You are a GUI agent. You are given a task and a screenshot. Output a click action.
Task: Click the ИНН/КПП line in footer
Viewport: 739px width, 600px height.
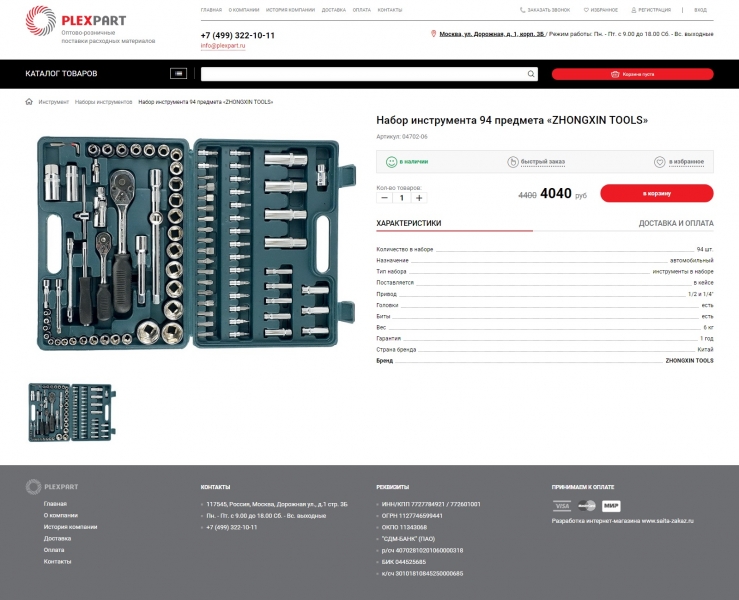[x=431, y=504]
